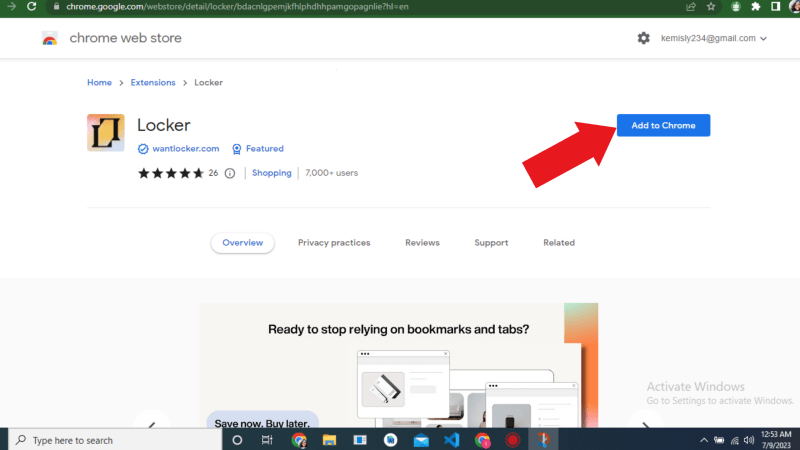Open the Extensions breadcrumb link
This screenshot has height=450, width=800.
pos(153,83)
